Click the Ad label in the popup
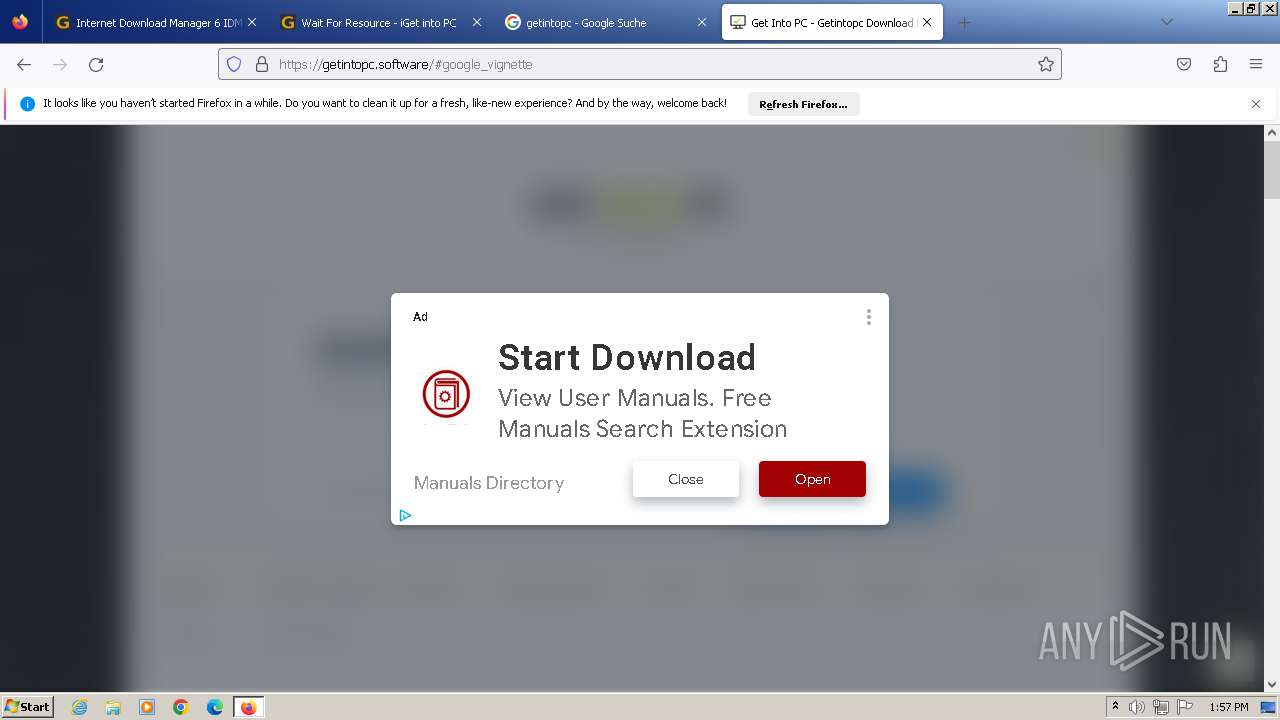 tap(420, 317)
